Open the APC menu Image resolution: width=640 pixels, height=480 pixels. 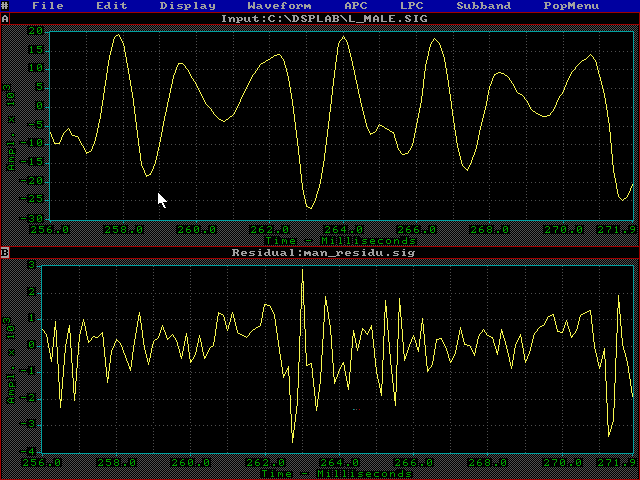(x=356, y=6)
